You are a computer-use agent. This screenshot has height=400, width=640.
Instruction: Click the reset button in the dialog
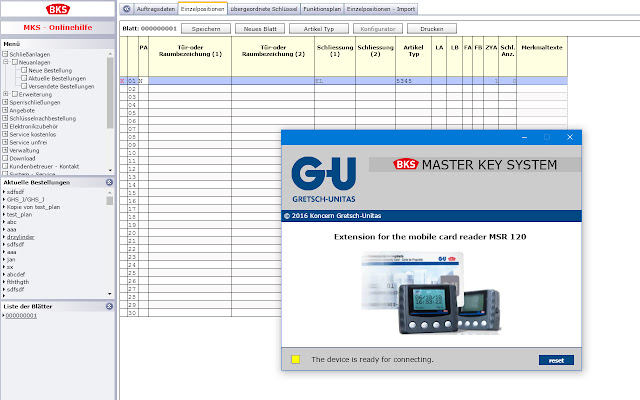click(556, 360)
